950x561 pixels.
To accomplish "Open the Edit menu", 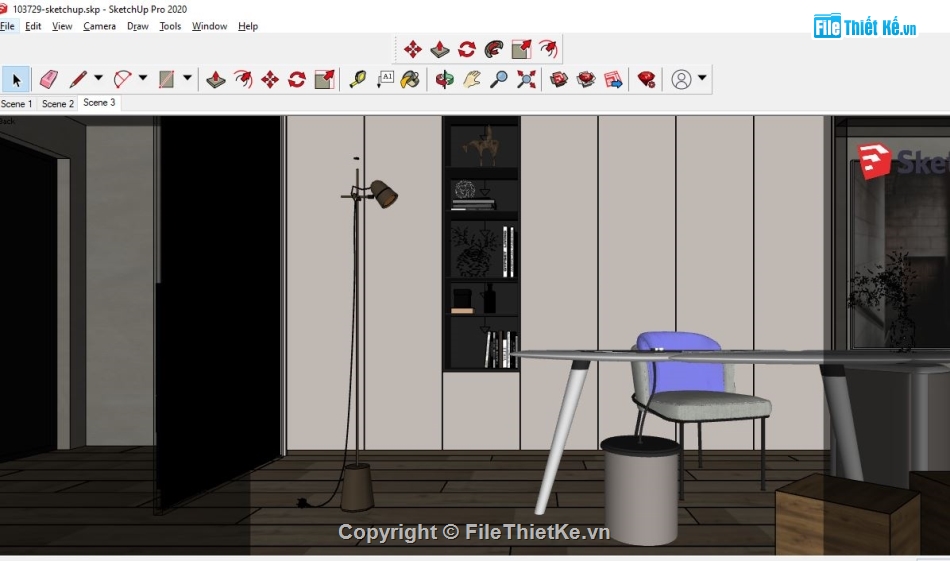I will pyautogui.click(x=33, y=26).
